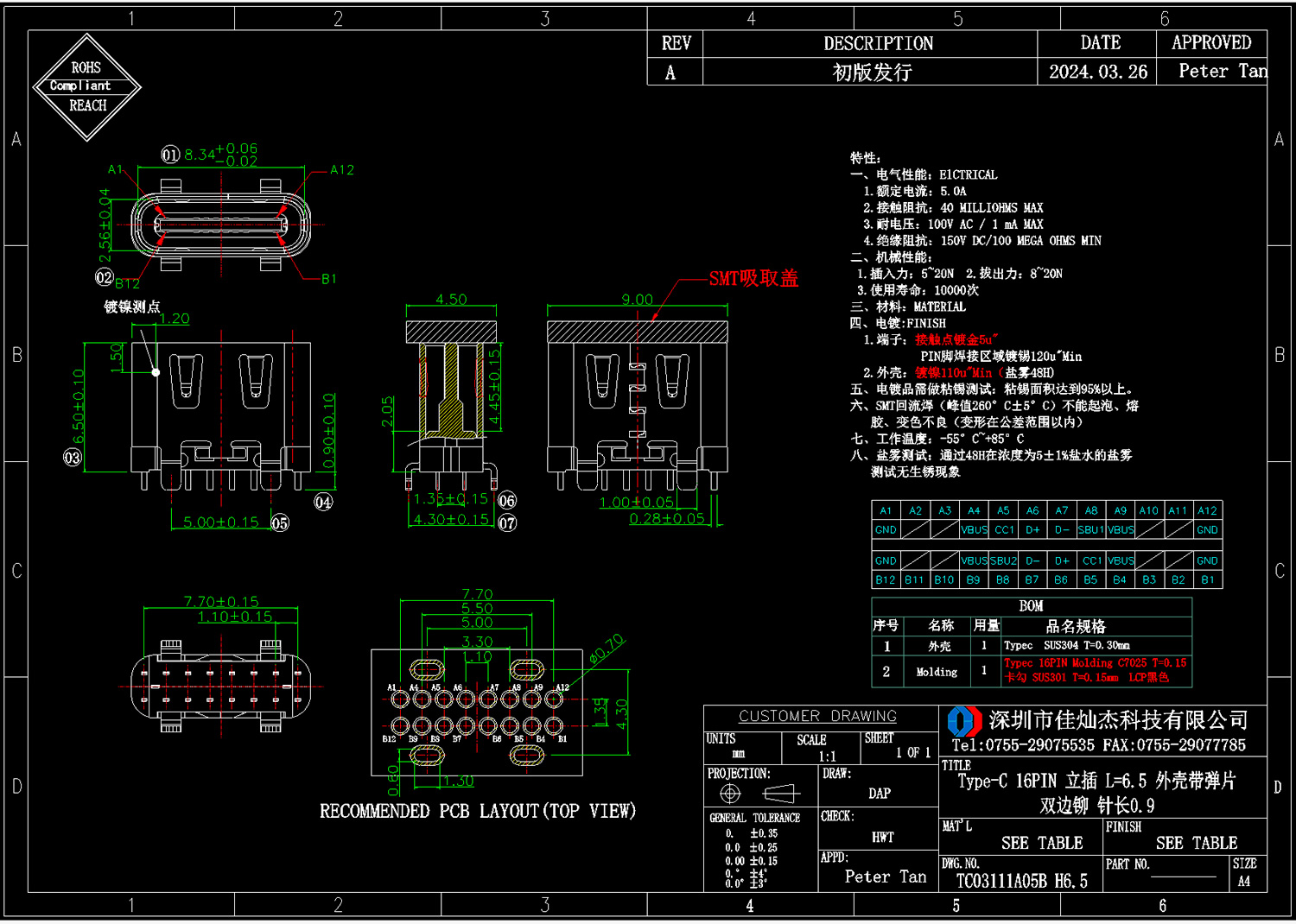1296x924 pixels.
Task: Click the 9.00 dimension on the front view
Action: pos(638,300)
